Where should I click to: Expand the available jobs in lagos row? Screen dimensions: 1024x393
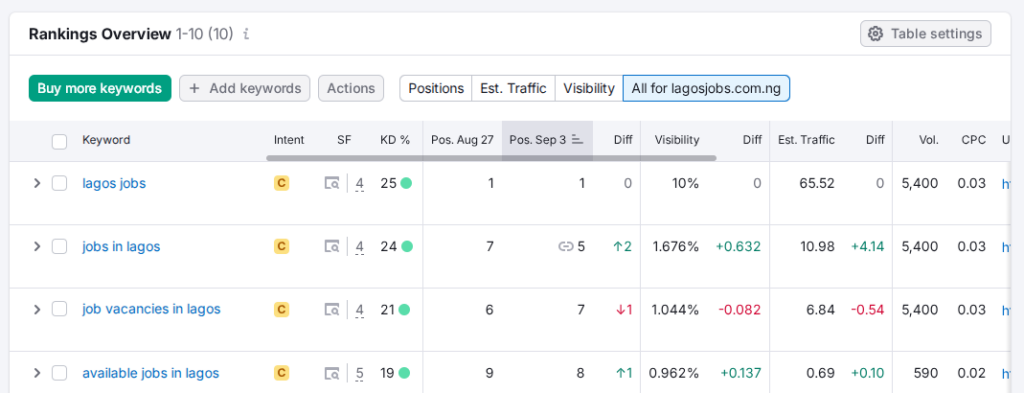[37, 373]
